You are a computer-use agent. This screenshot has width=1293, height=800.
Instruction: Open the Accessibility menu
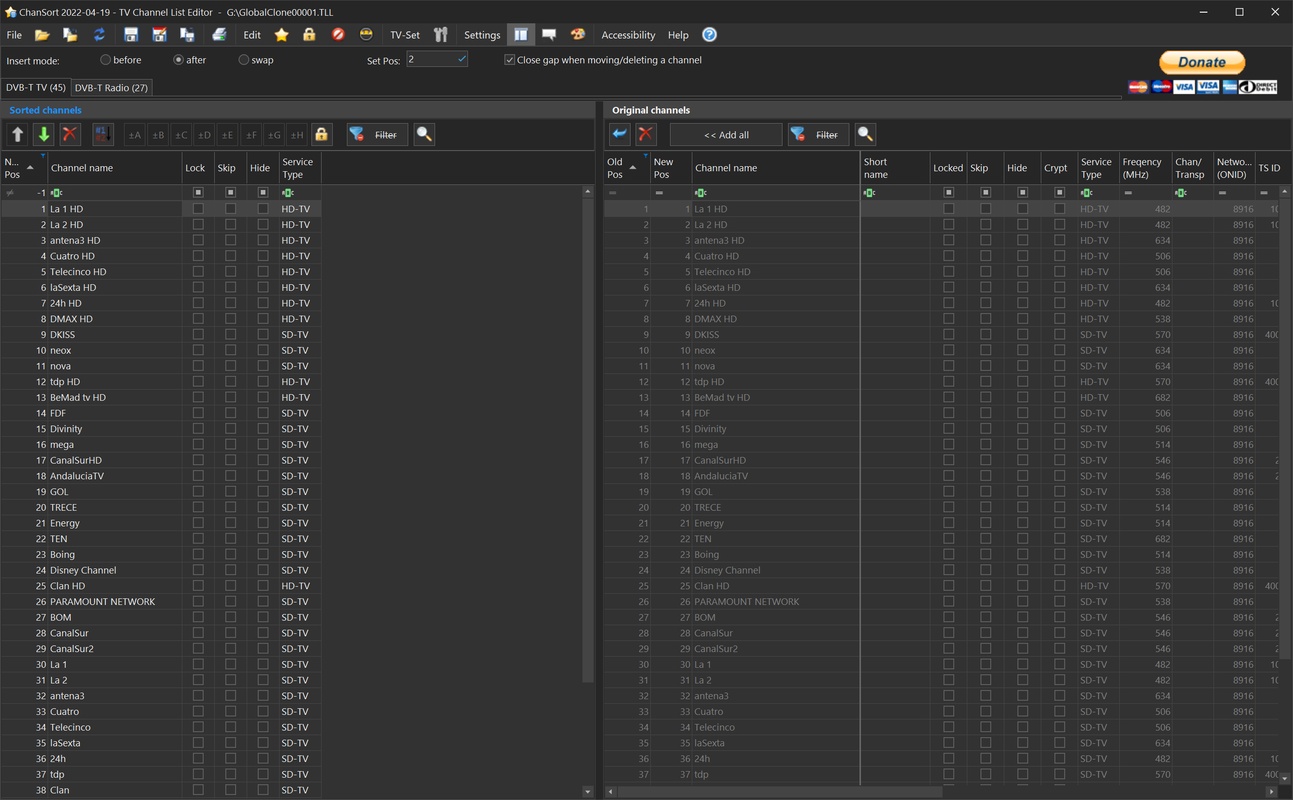coord(628,35)
